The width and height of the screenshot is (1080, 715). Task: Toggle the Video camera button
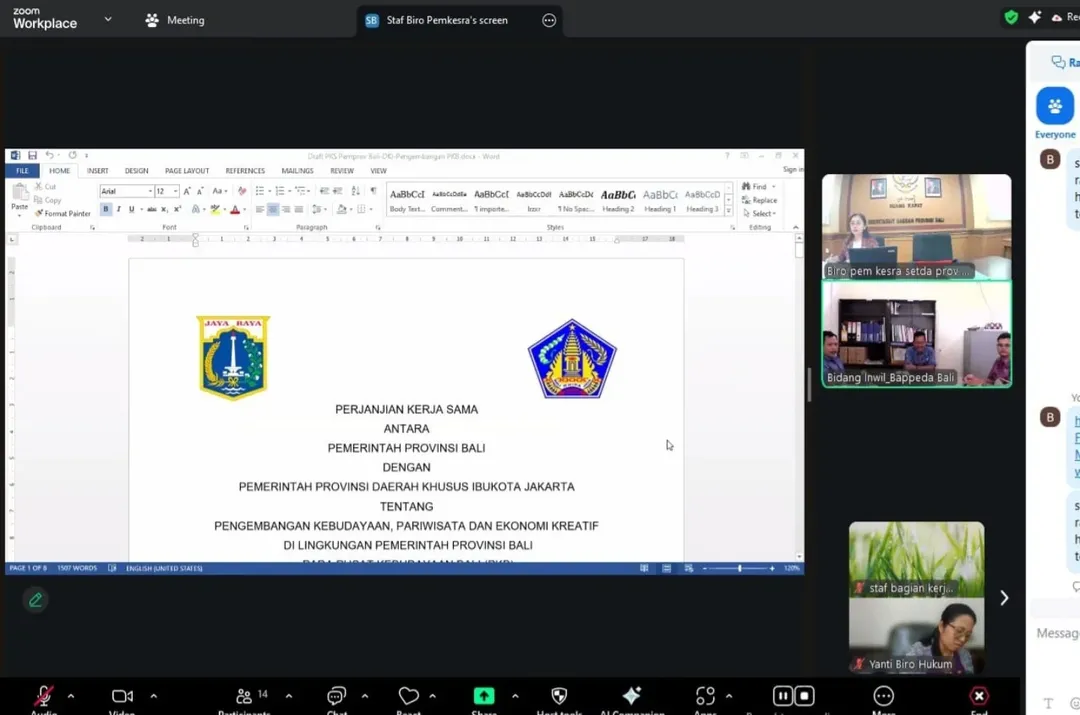pos(122,696)
